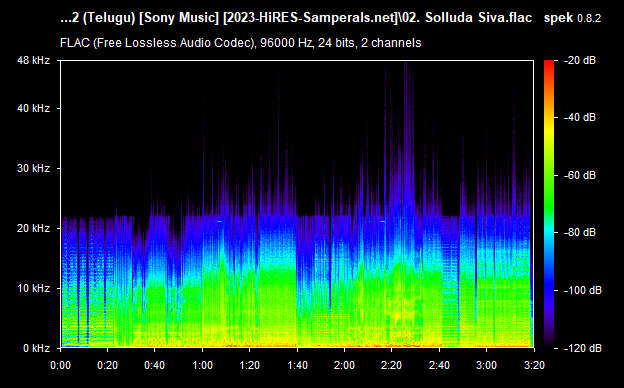Click the 20 kHz frequency axis label
Screen dimensions: 624x388
pyautogui.click(x=33, y=228)
